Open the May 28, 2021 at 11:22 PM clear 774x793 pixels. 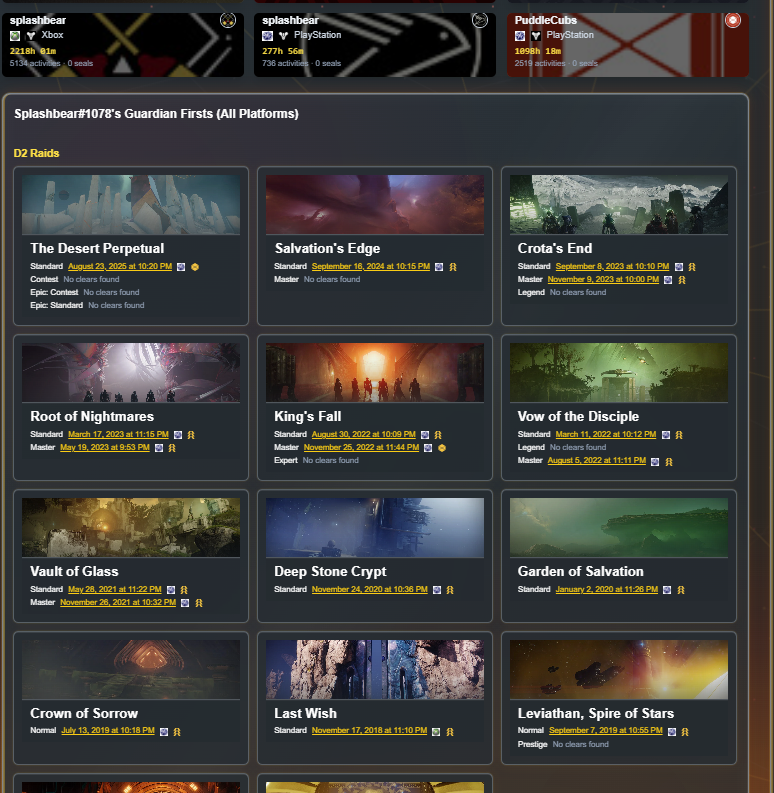115,589
